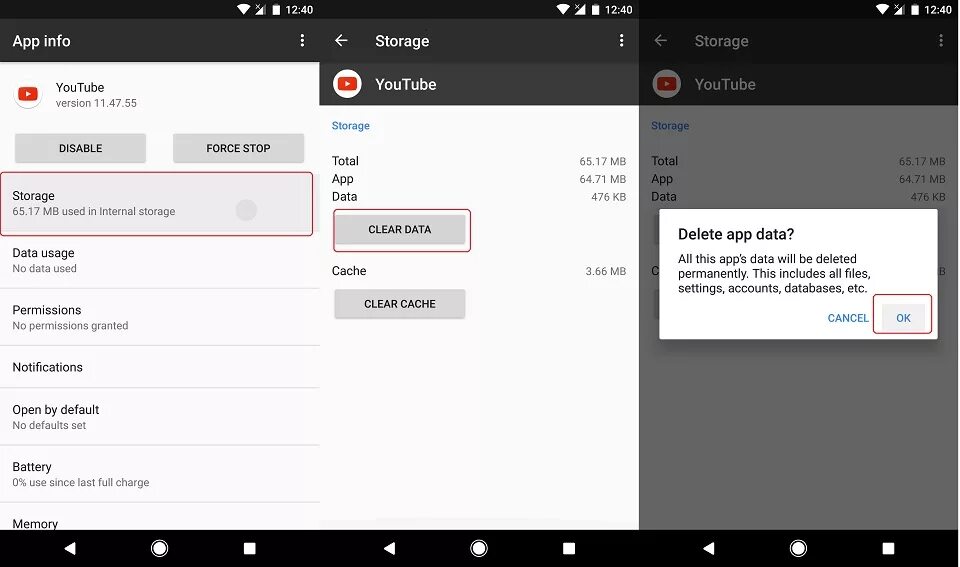This screenshot has height=567, width=960.
Task: Open 'Open by default' entry
Action: (x=160, y=416)
